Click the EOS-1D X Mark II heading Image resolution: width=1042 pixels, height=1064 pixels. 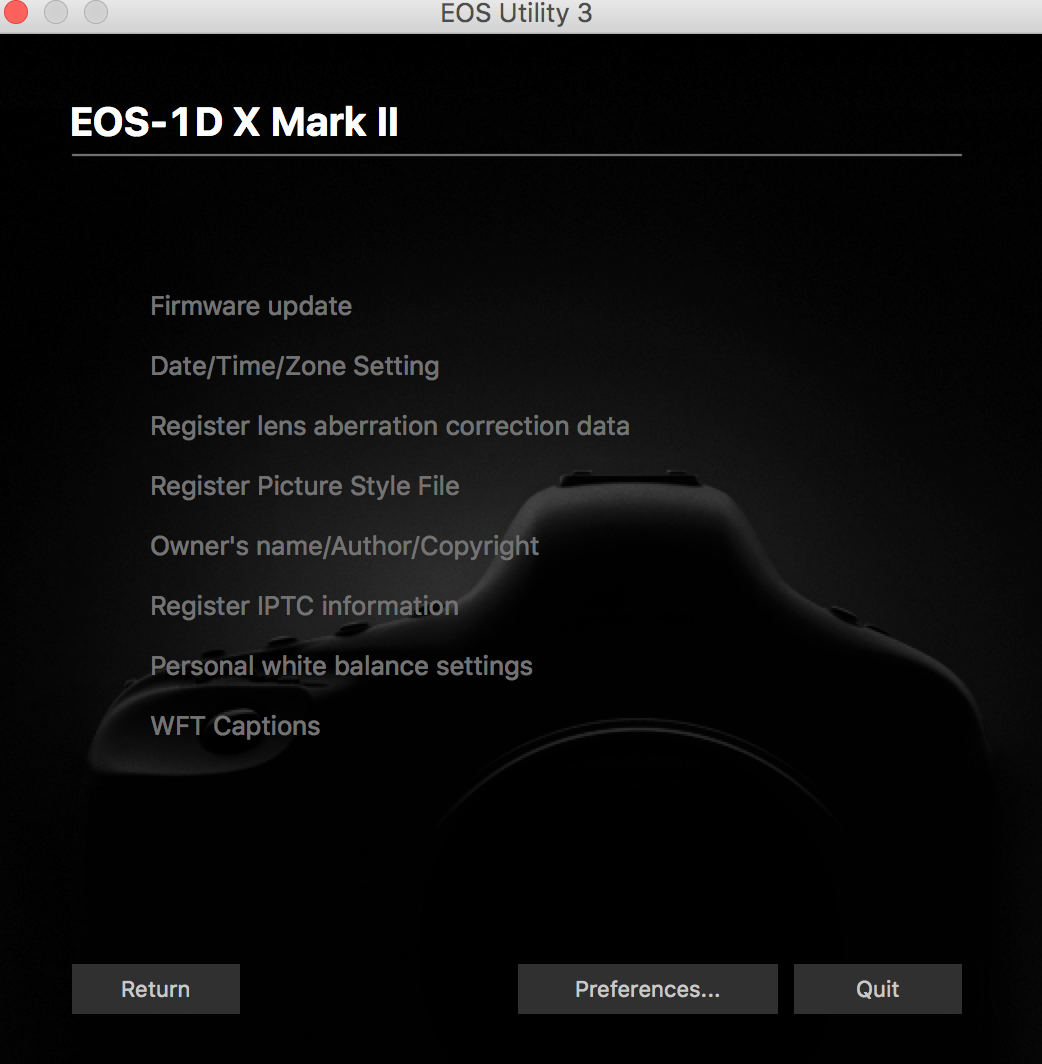(234, 123)
